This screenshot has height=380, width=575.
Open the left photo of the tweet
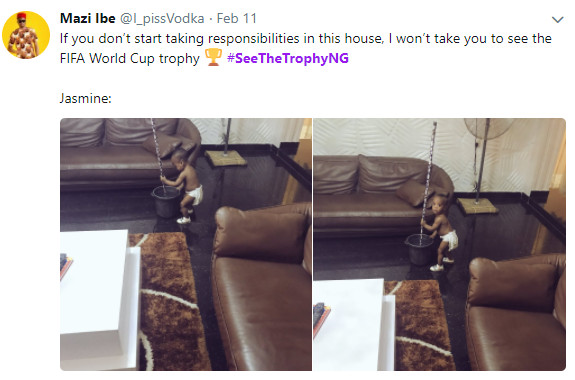(186, 244)
